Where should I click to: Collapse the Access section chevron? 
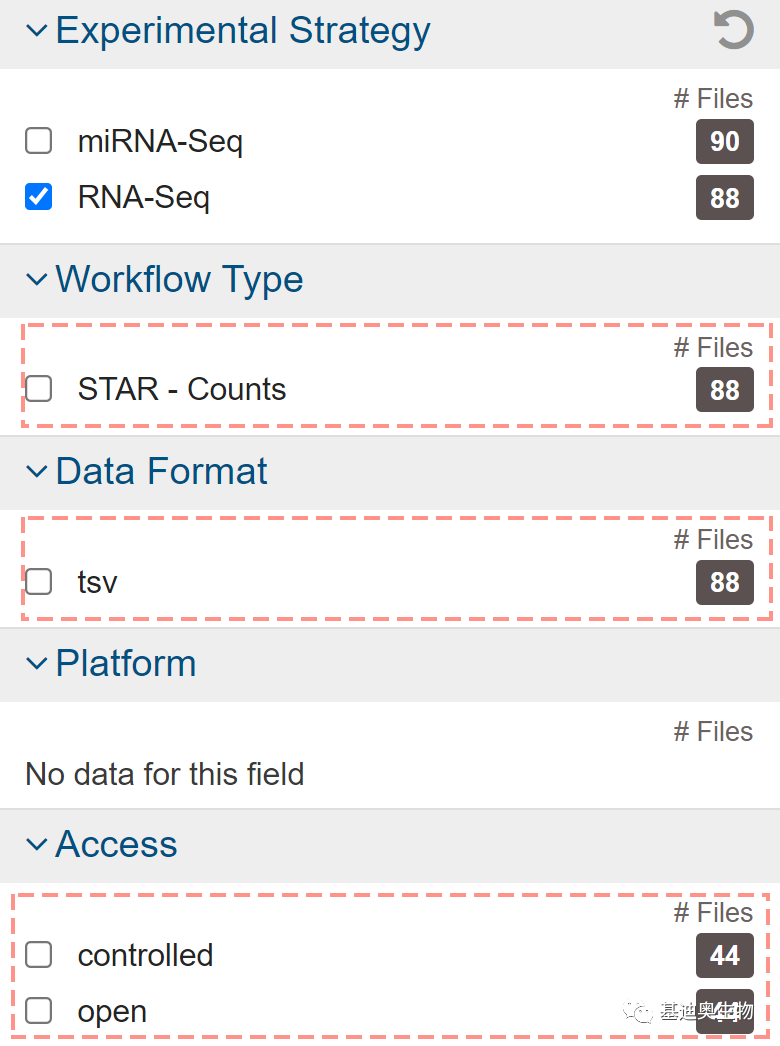click(x=36, y=845)
